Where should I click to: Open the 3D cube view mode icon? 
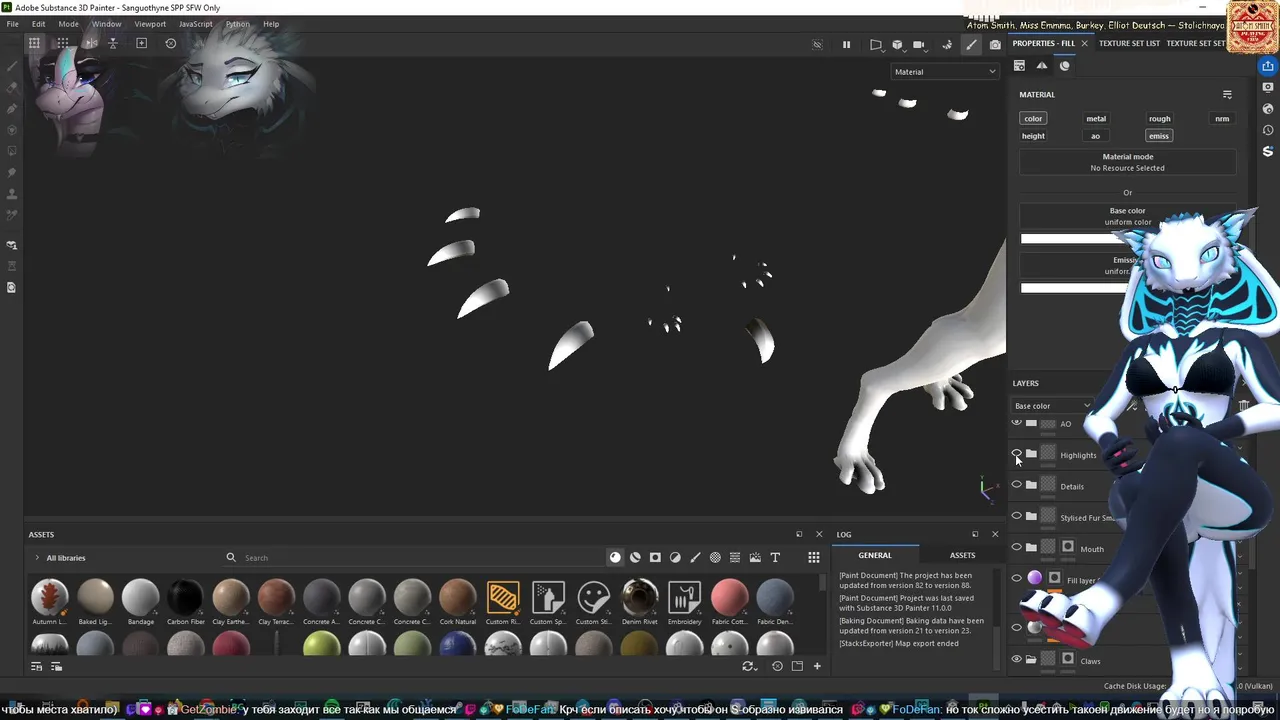tap(897, 44)
